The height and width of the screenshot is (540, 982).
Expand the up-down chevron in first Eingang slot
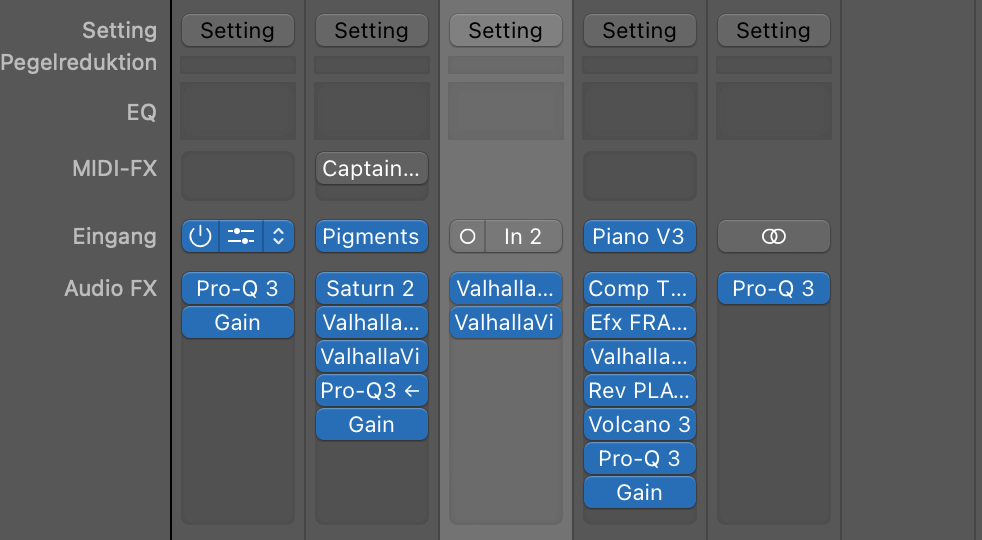[x=279, y=236]
